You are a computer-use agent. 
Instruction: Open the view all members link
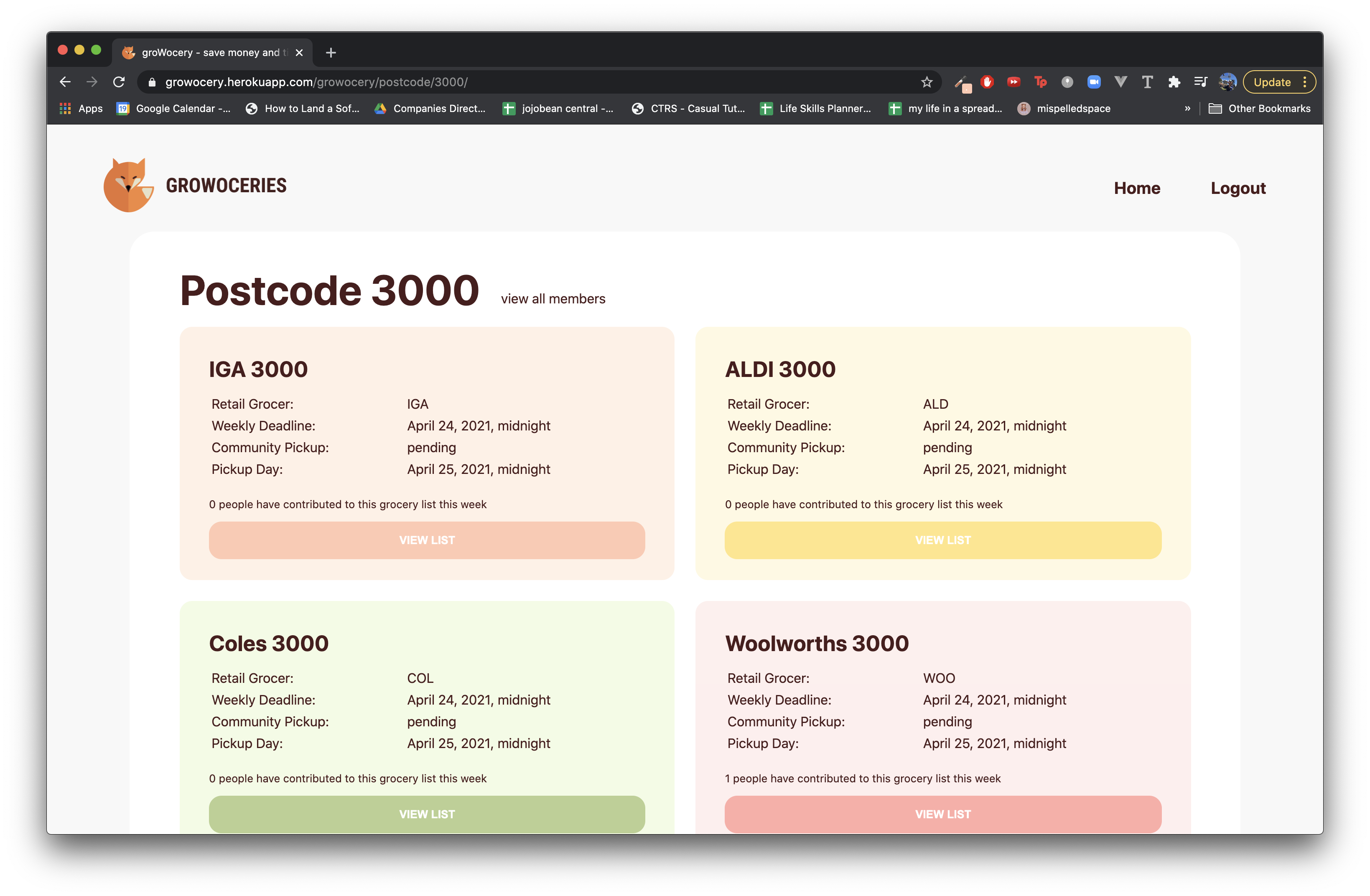click(x=553, y=299)
